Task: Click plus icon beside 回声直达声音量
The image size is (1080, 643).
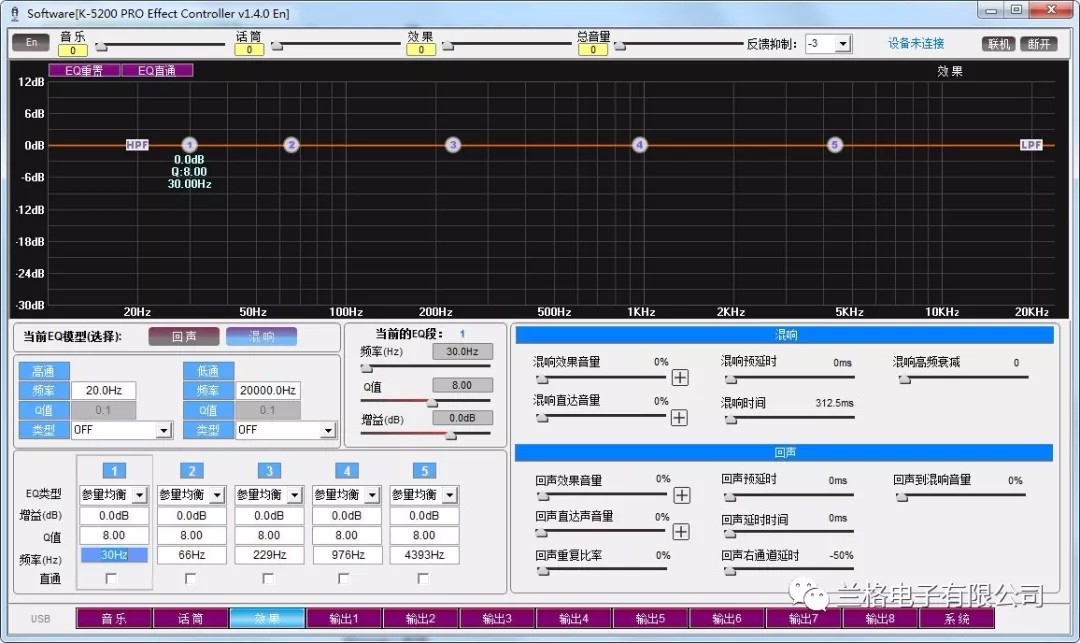Action: click(x=681, y=532)
